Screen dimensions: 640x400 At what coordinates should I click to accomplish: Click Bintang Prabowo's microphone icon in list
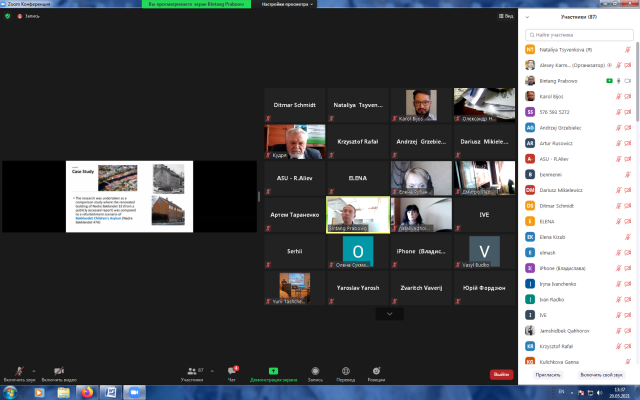click(x=619, y=81)
